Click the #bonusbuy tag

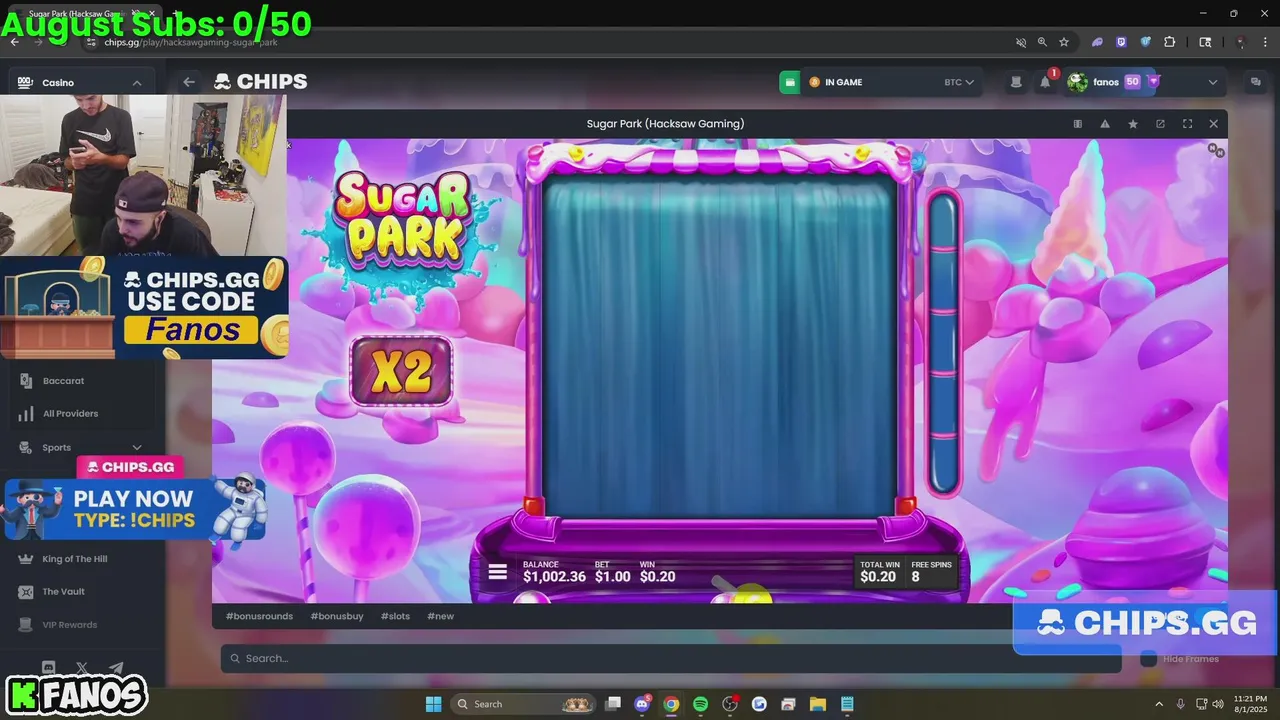337,616
